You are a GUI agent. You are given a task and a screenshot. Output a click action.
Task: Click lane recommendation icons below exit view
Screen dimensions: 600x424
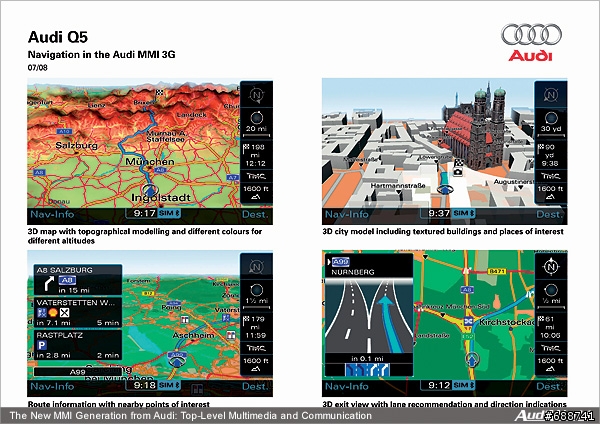367,370
